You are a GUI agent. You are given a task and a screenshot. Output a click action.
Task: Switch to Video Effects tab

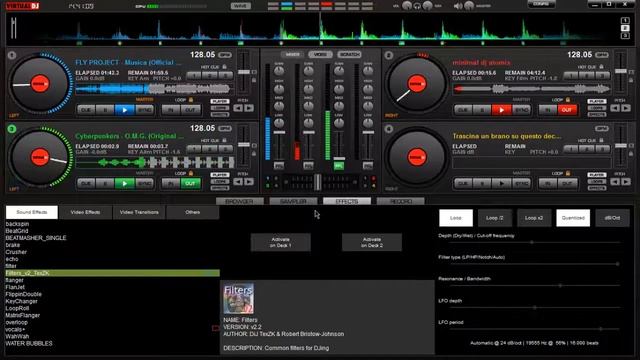pos(85,212)
